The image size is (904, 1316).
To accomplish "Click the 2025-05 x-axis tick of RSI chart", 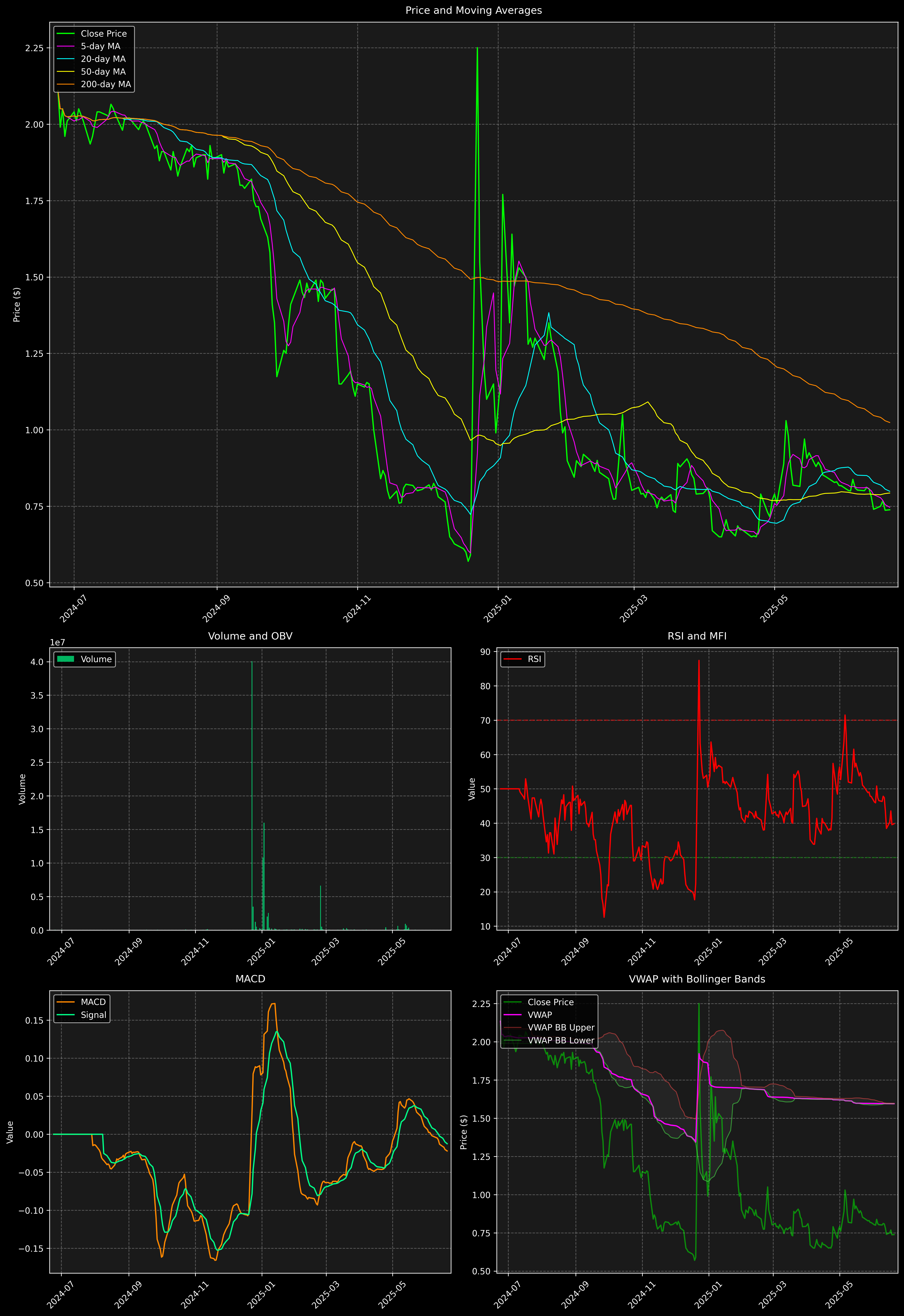I will click(x=839, y=952).
